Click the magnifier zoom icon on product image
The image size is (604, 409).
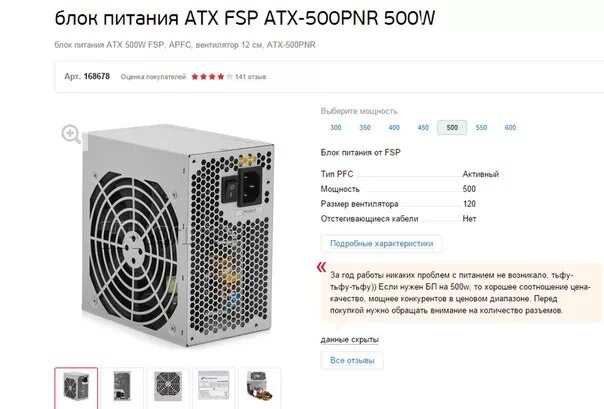click(71, 134)
